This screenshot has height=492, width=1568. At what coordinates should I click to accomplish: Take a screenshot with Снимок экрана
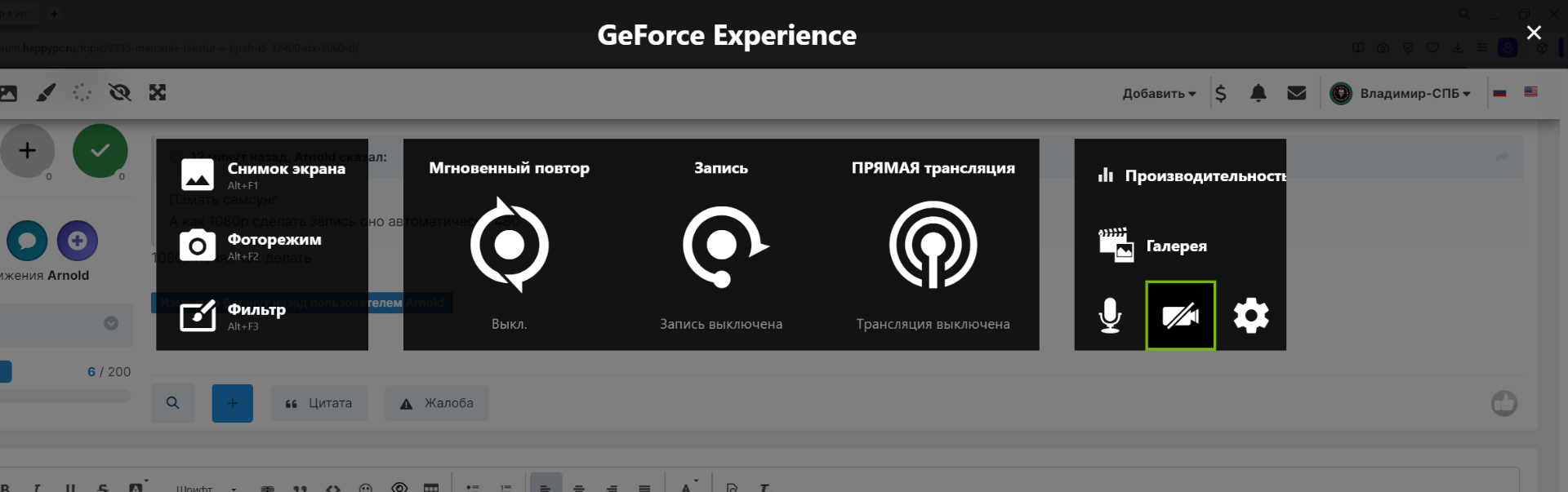(262, 175)
